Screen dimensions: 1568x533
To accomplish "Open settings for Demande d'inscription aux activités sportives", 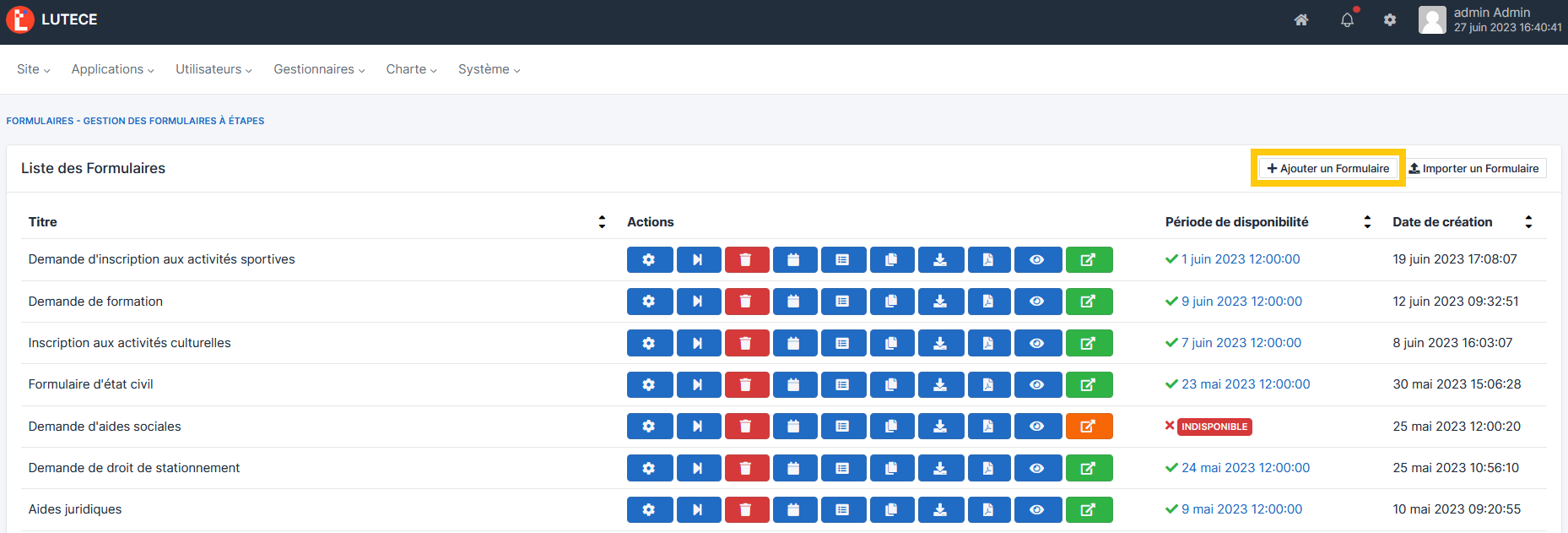I will (649, 260).
